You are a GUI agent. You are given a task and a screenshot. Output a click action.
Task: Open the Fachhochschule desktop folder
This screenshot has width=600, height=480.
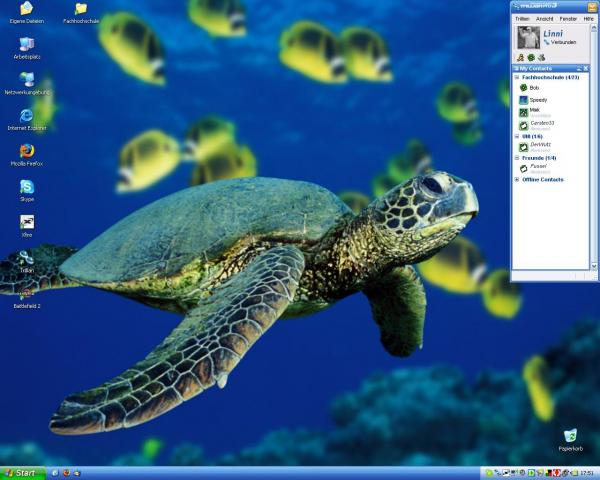point(81,12)
